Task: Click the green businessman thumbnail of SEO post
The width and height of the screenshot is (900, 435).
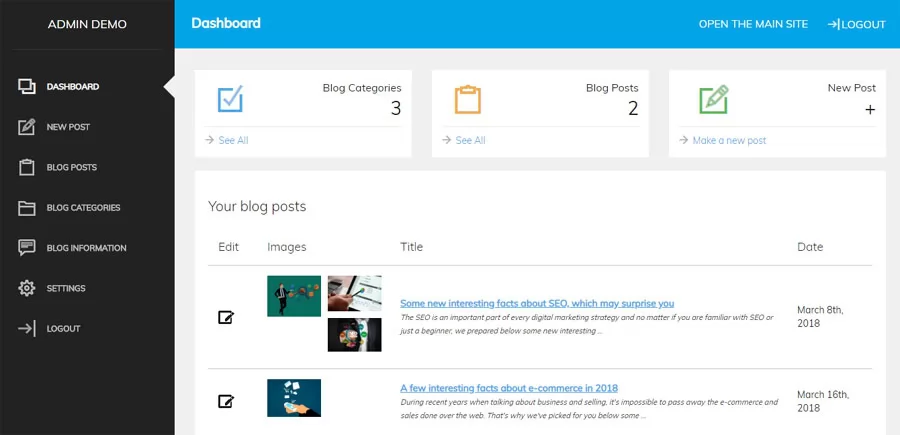Action: [294, 296]
